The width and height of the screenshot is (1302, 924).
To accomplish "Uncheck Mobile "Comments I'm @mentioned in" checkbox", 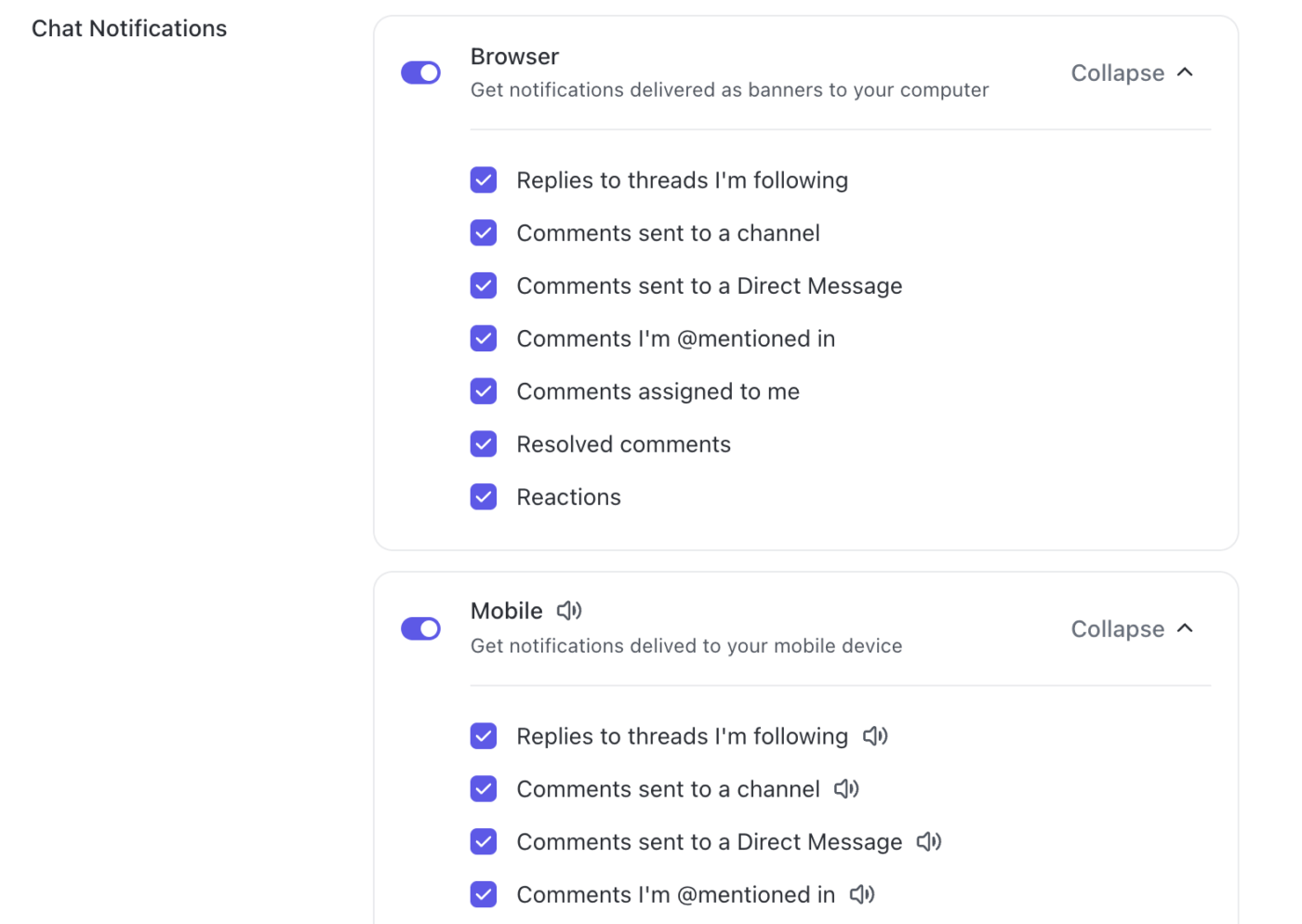I will tap(484, 894).
